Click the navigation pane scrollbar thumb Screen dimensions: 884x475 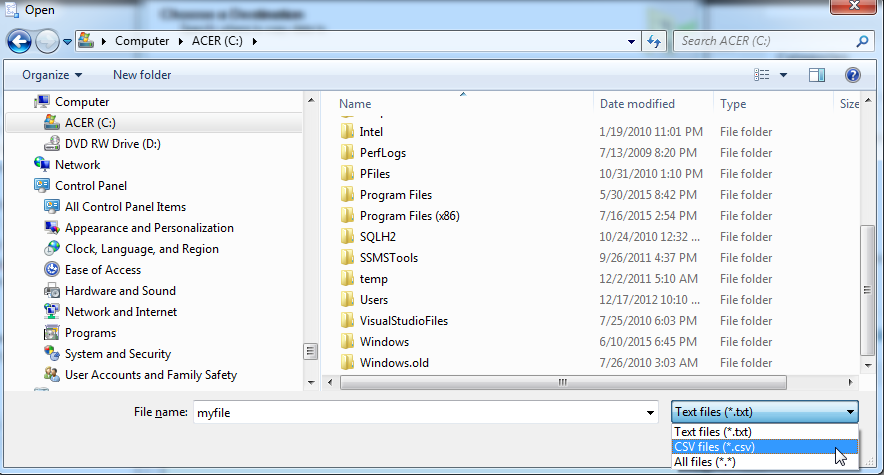pos(310,352)
